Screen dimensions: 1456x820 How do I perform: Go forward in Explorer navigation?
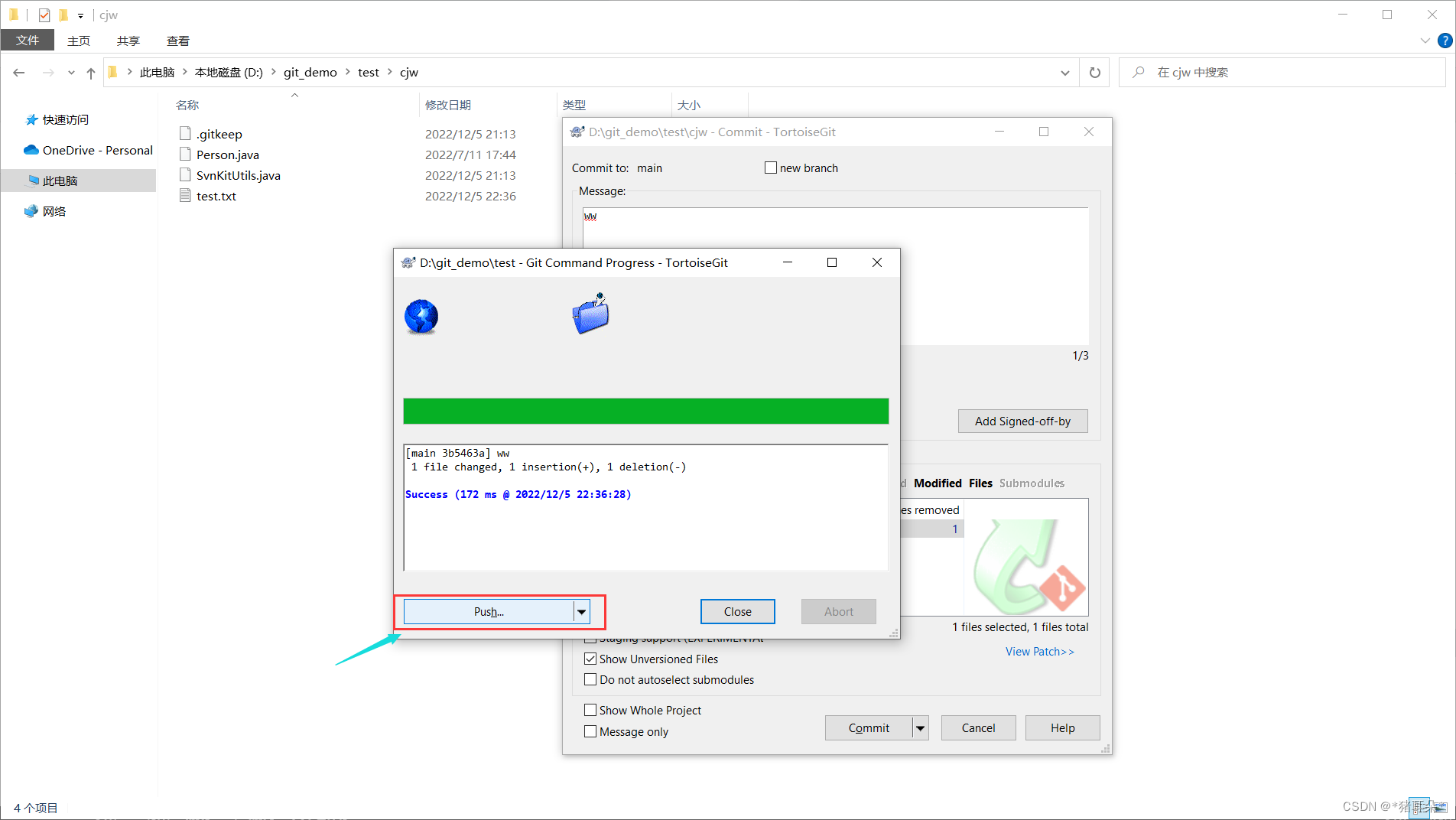[x=48, y=72]
